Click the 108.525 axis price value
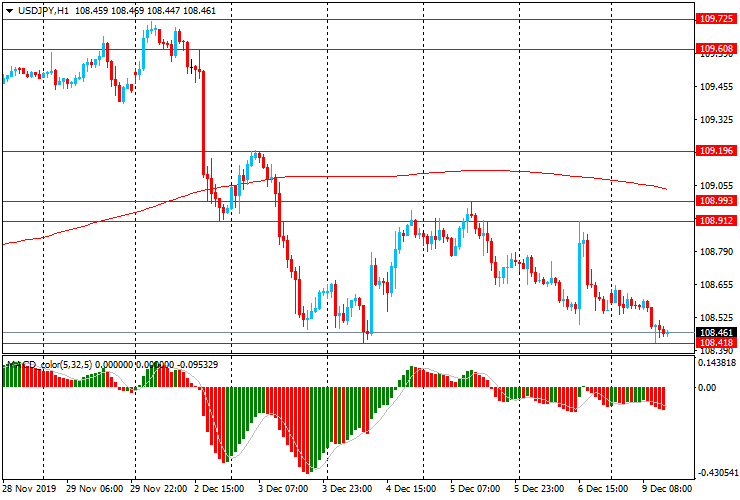 (x=716, y=318)
